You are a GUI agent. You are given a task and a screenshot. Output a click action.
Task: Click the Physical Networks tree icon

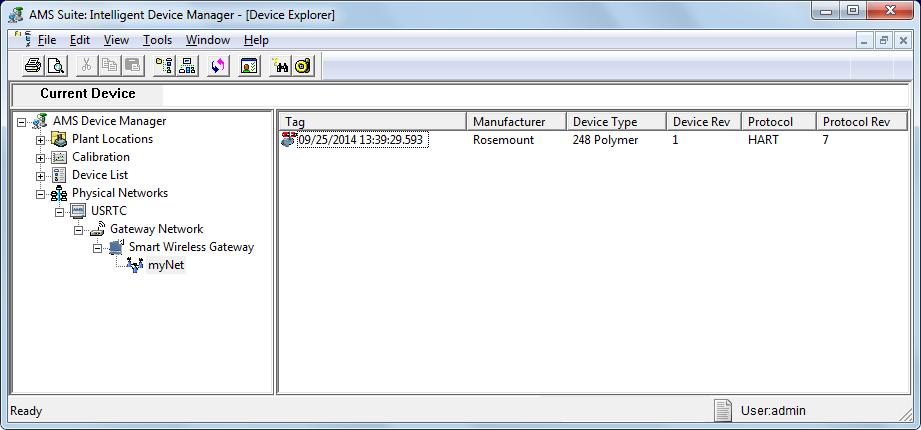tap(59, 193)
